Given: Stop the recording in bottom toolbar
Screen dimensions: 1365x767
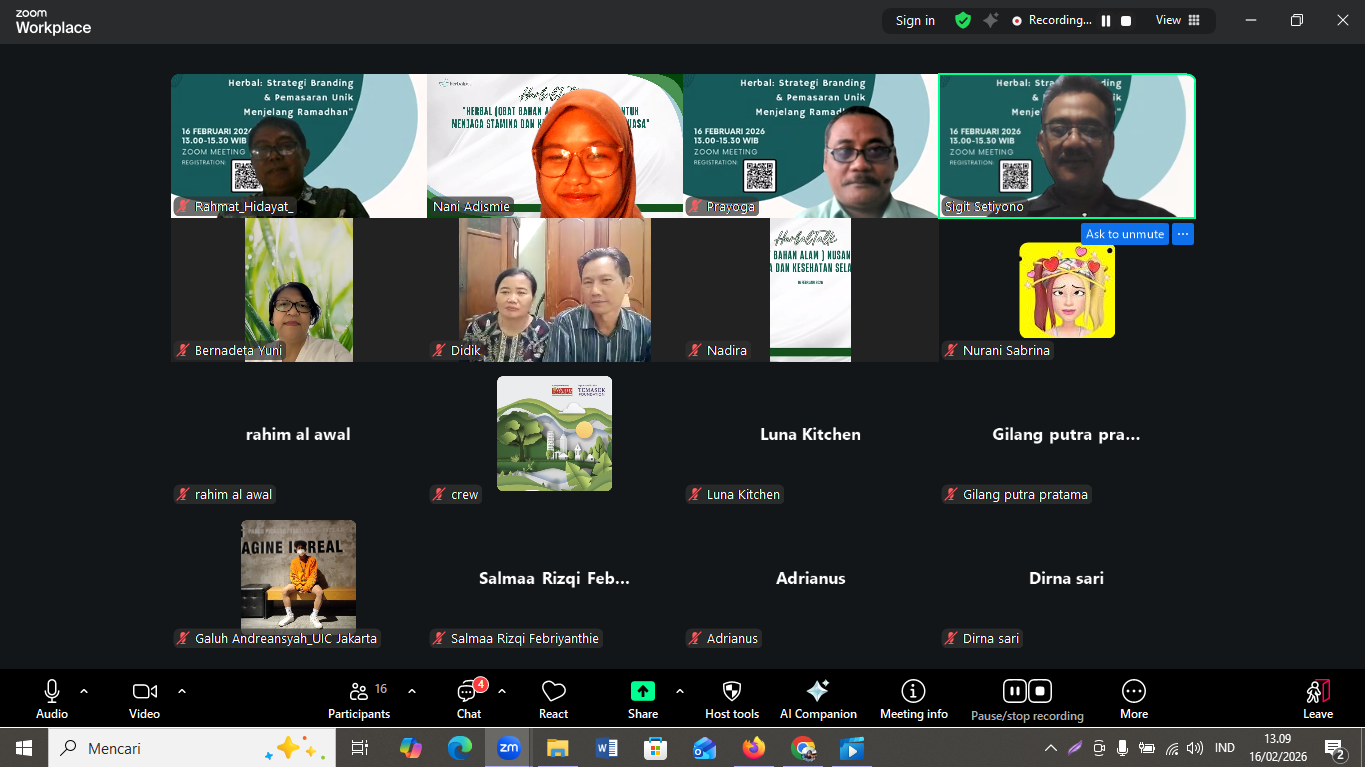Looking at the screenshot, I should pos(1040,691).
